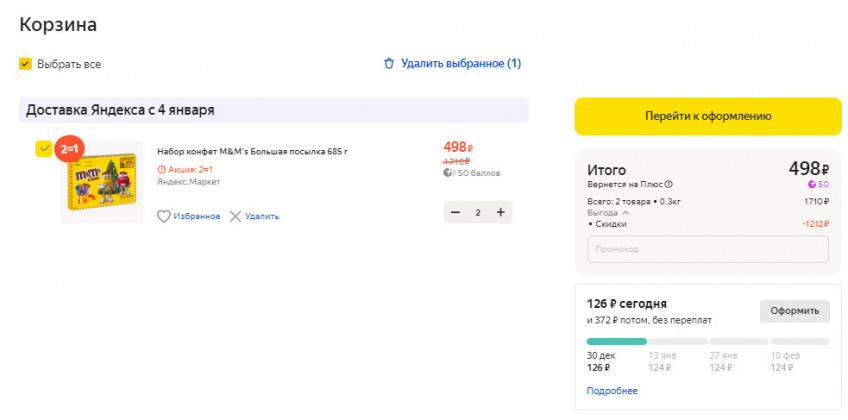Increase quantity with the plus button
Screen dimensions: 848x420
[x=500, y=212]
